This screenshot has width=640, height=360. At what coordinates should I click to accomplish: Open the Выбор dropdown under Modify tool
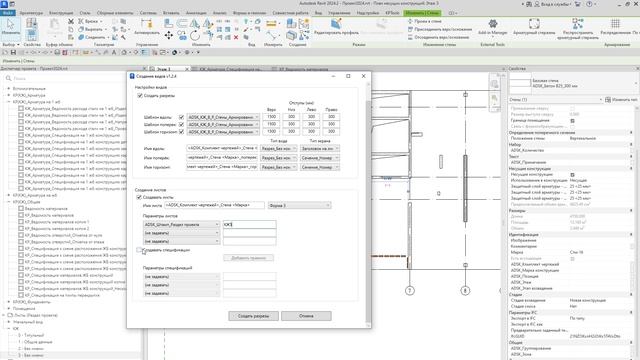11,44
